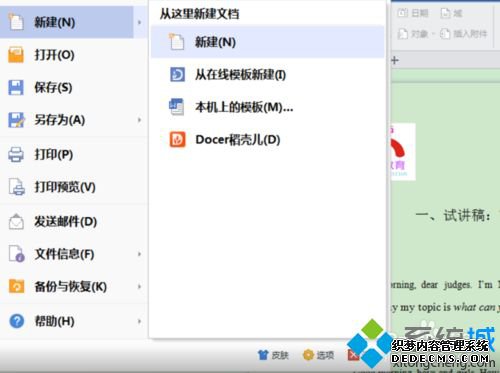The image size is (500, 373).
Task: Click document heading 一、试讲稿:
Action: (454, 215)
